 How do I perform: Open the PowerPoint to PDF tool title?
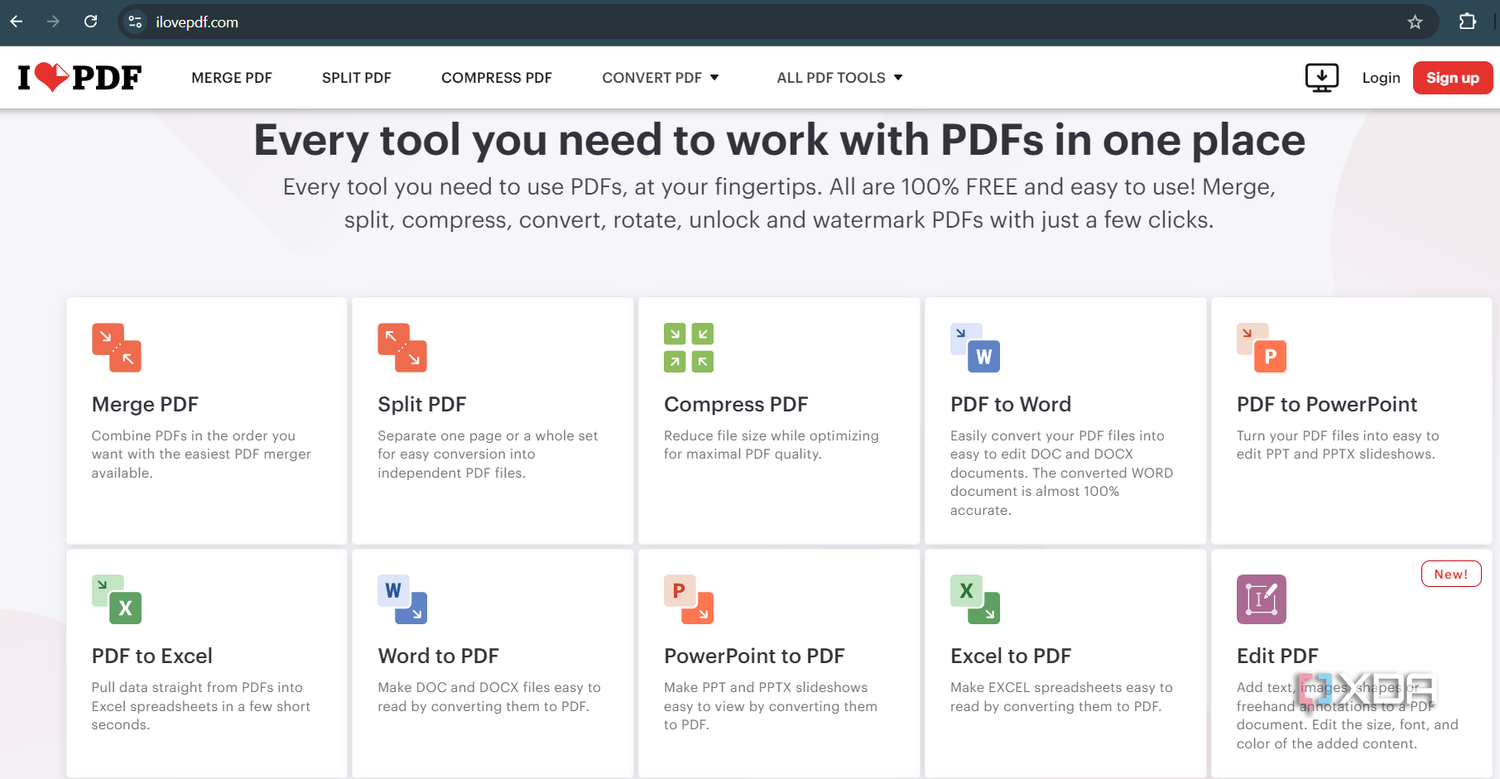pos(755,656)
